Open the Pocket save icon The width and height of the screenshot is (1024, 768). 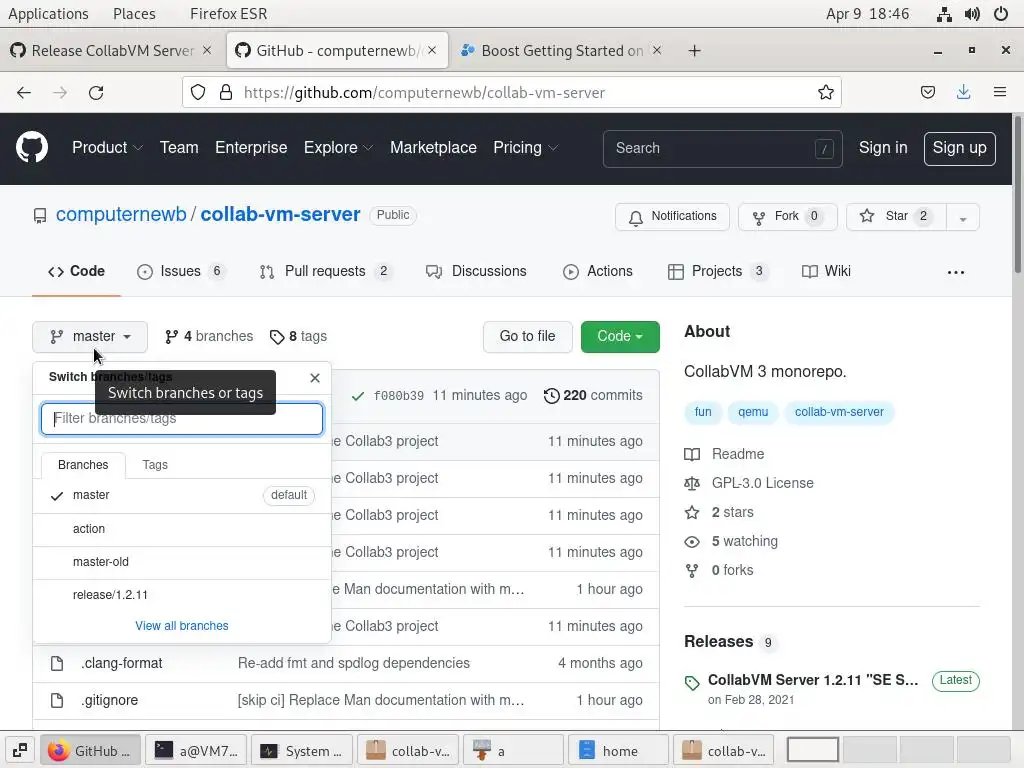[x=927, y=93]
